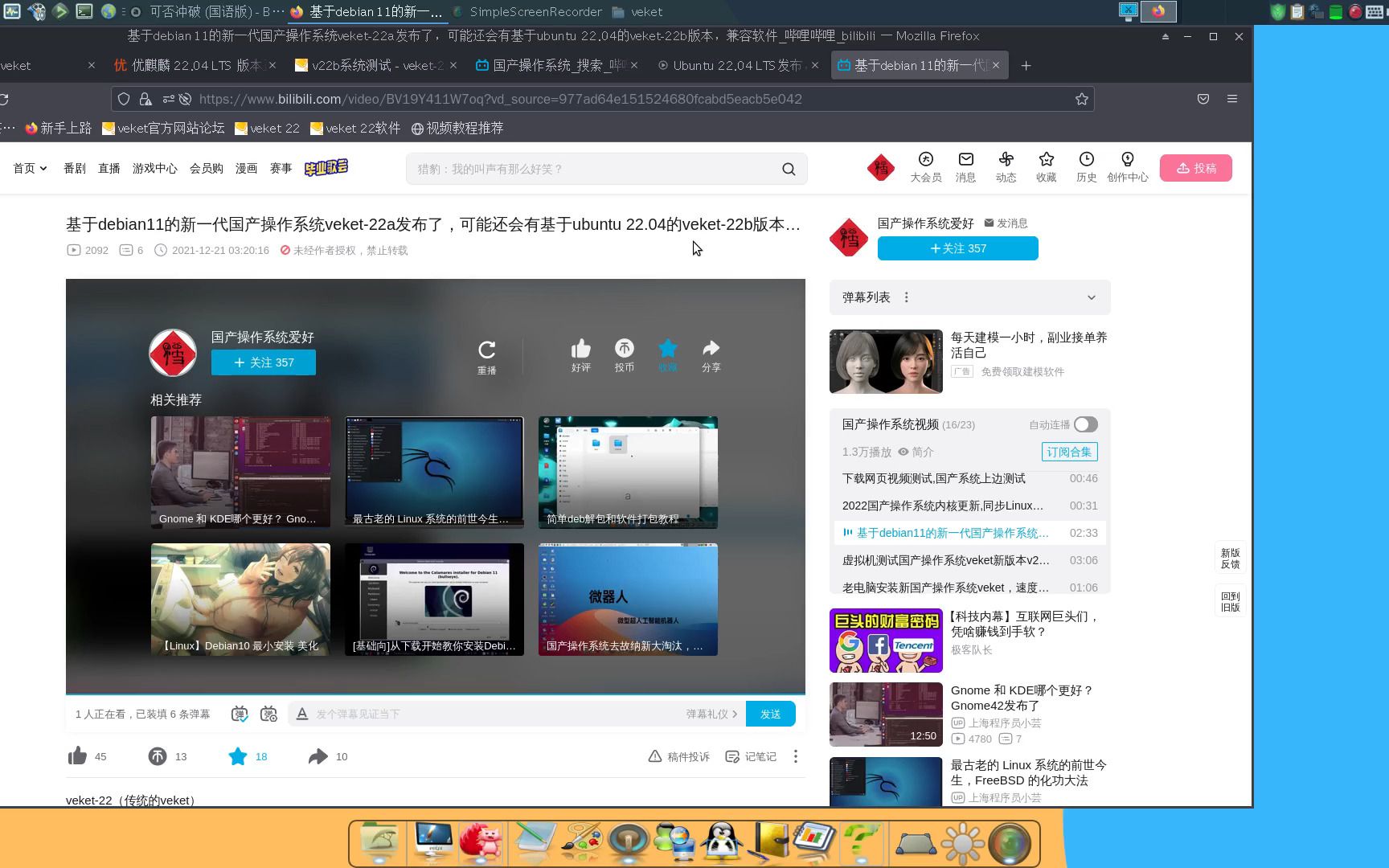Open the 简单deb解包和软件打包教程 recommended thumbnail
This screenshot has height=868, width=1389.
coord(628,472)
